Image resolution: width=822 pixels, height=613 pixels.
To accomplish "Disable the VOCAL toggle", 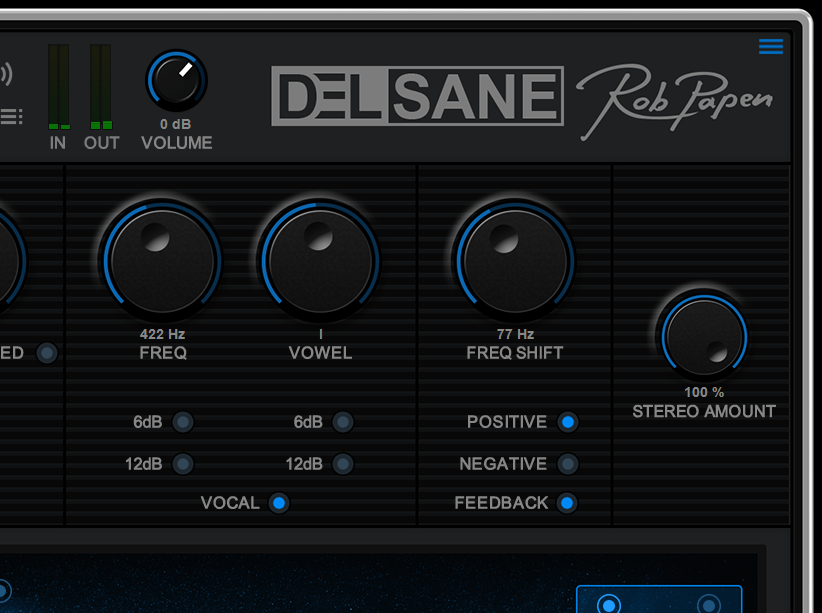I will (x=279, y=503).
